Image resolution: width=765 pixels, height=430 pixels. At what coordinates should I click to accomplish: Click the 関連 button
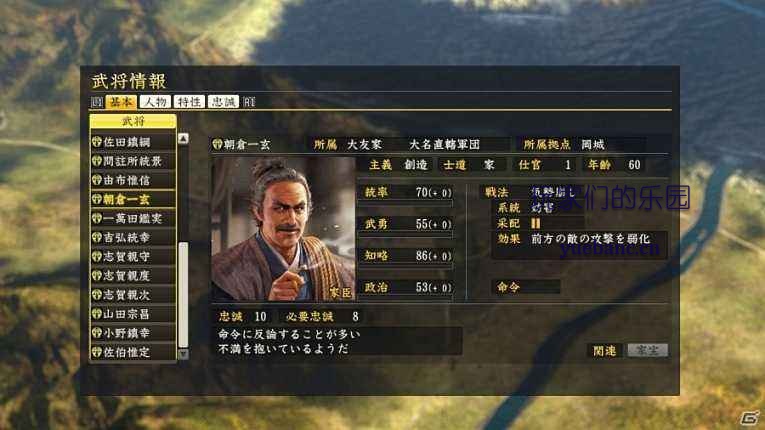[x=605, y=350]
